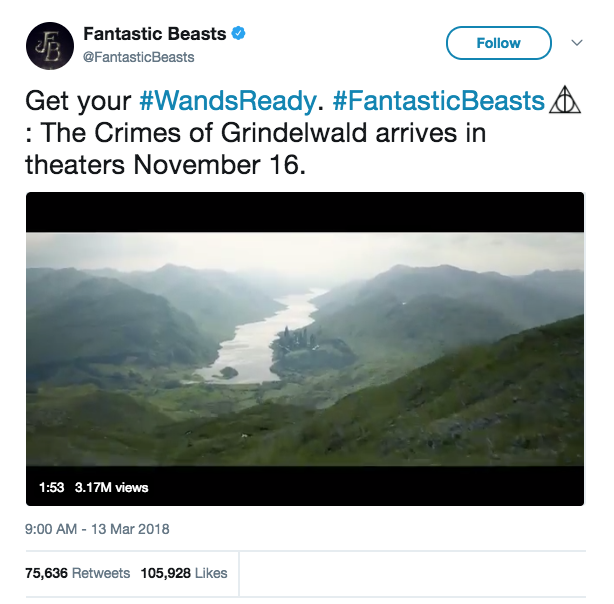Click the 3.17M views counter
The width and height of the screenshot is (614, 604).
111,487
